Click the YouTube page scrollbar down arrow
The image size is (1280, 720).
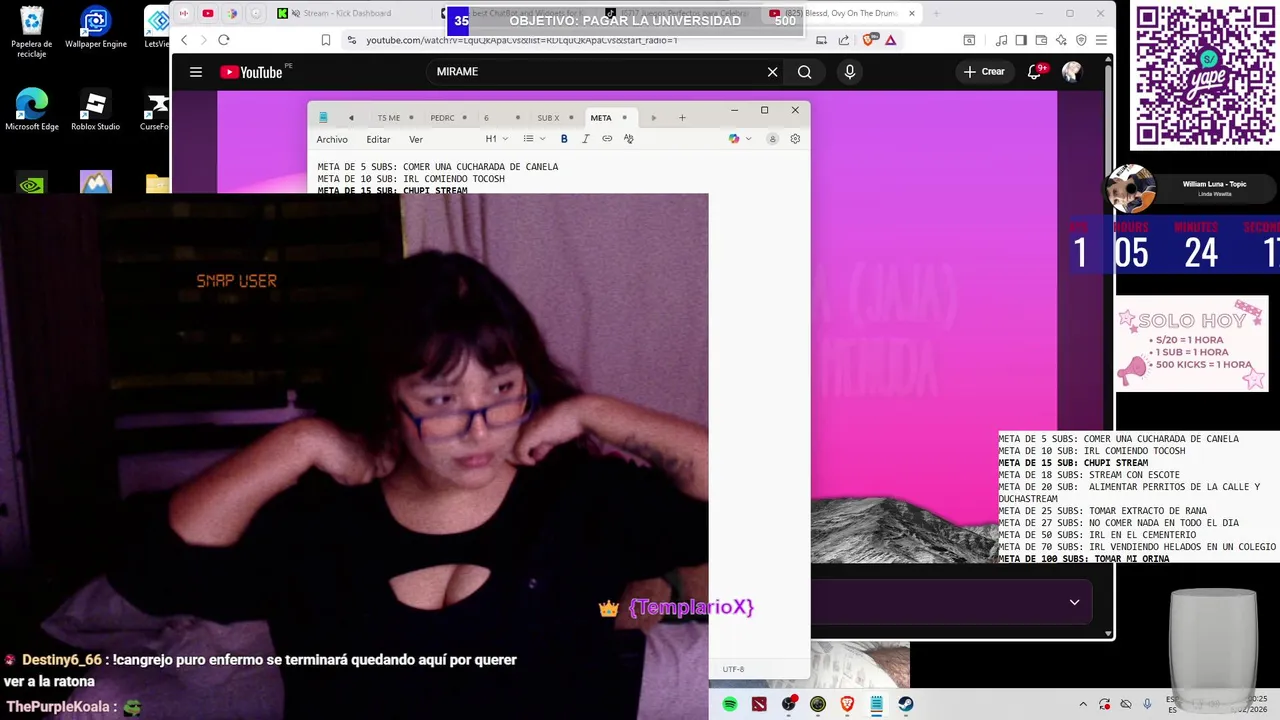(x=1108, y=633)
